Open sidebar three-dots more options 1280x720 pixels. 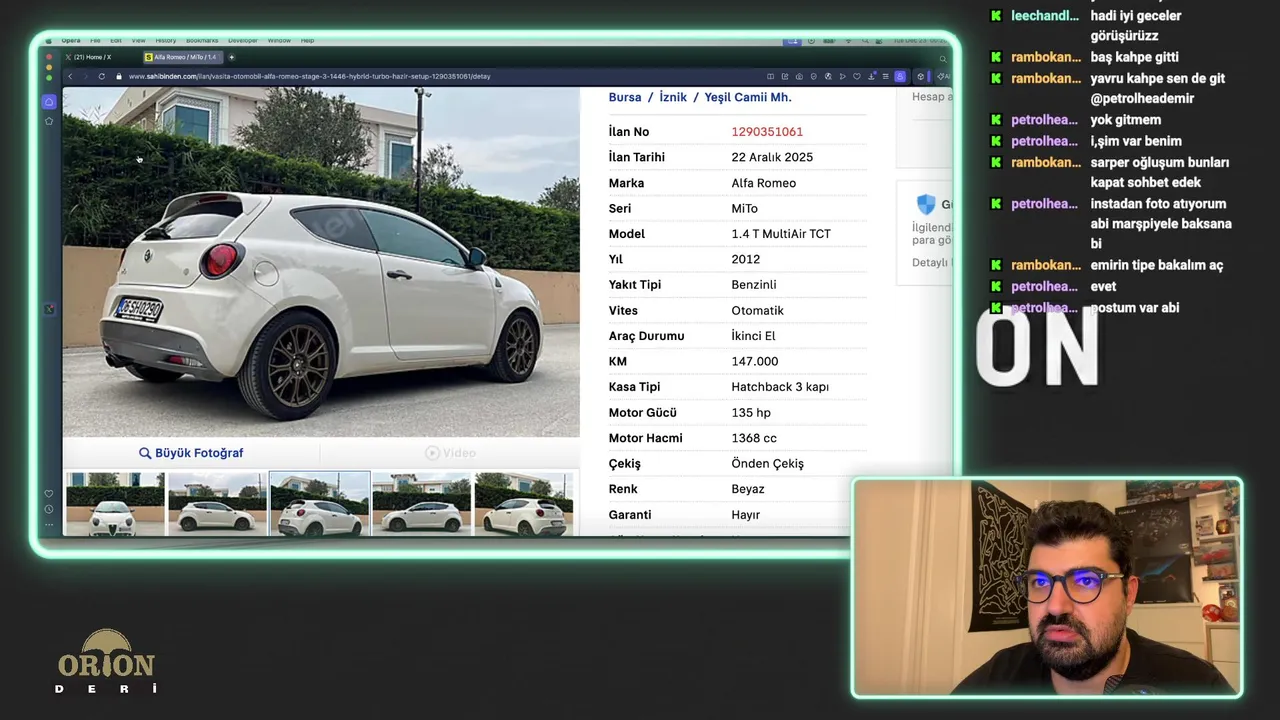(49, 525)
